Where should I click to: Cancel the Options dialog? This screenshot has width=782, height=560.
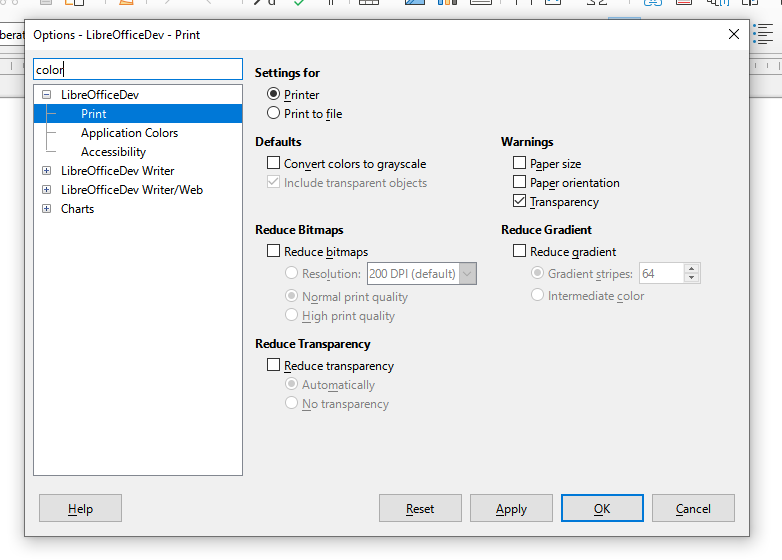click(x=693, y=508)
